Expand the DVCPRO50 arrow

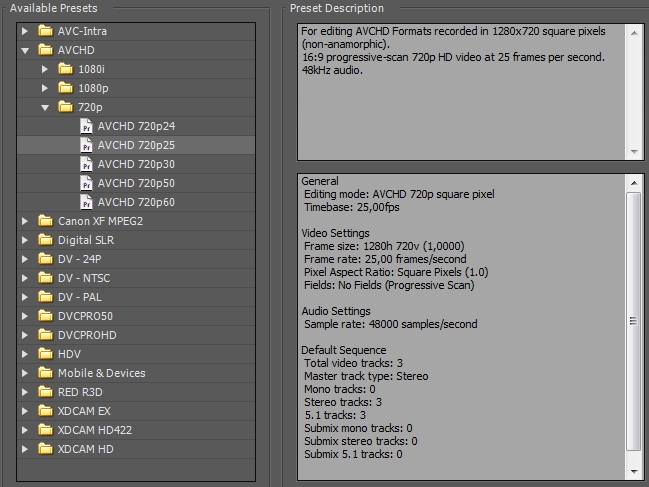25,316
